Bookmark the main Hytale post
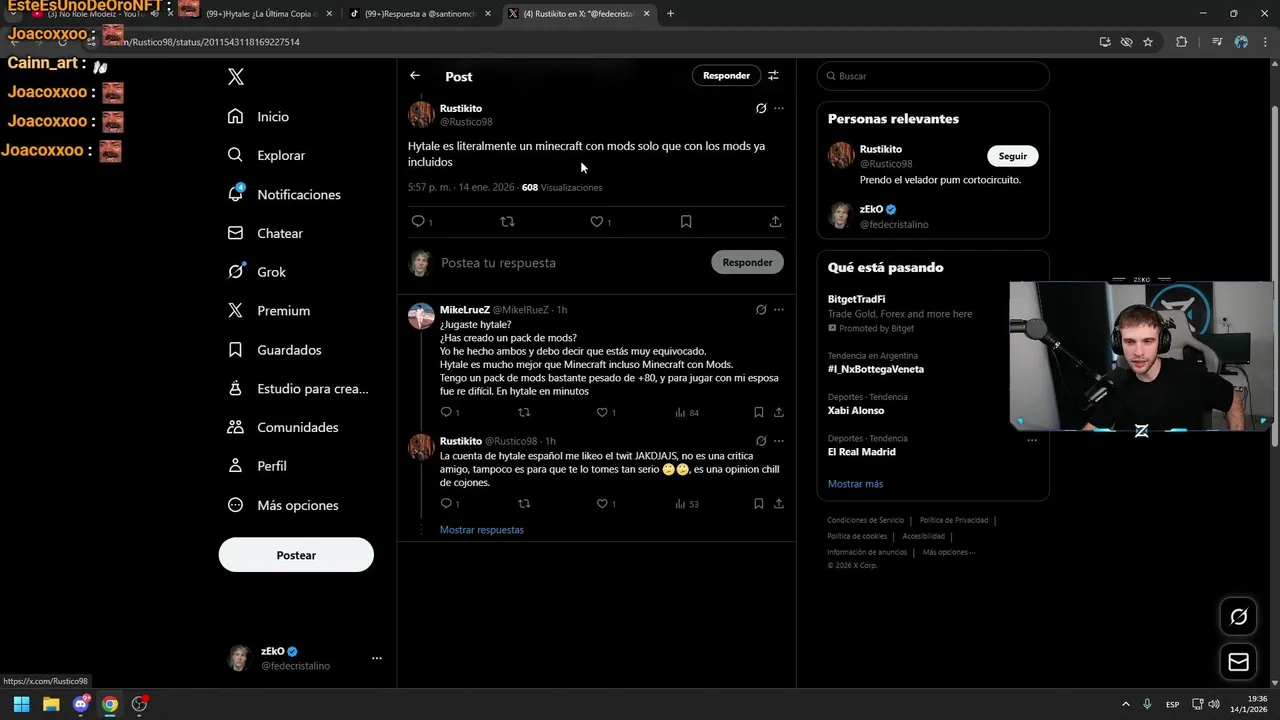The width and height of the screenshot is (1280, 720). point(686,222)
